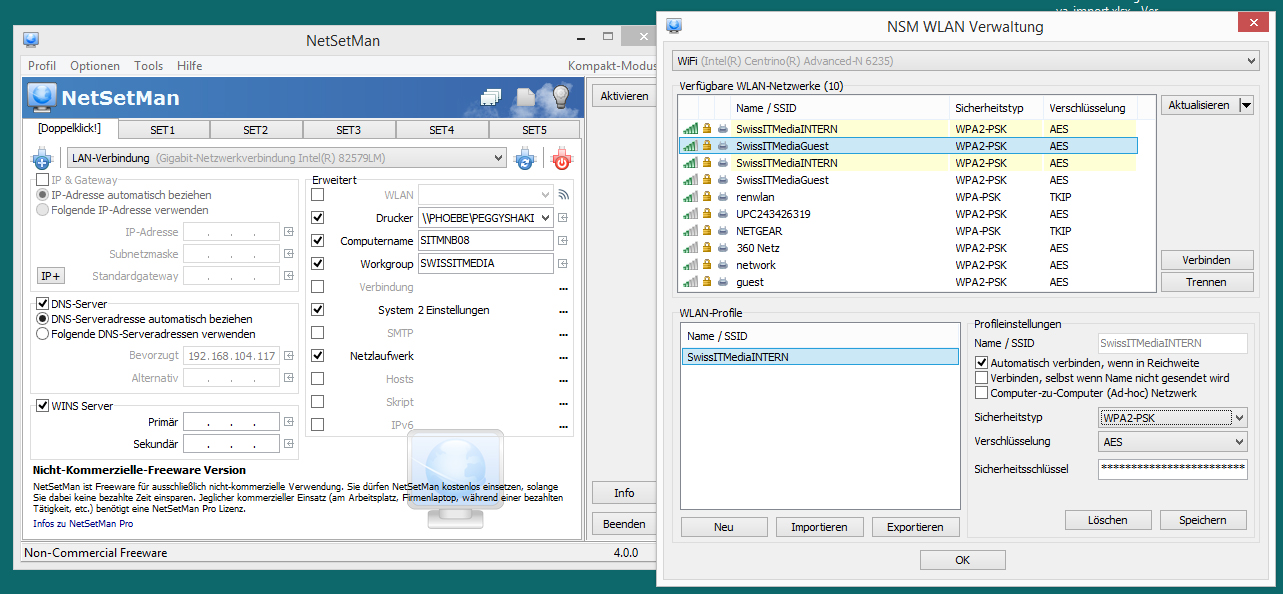Viewport: 1283px width, 594px height.
Task: Uncheck the WINS Server checkbox
Action: coord(43,406)
